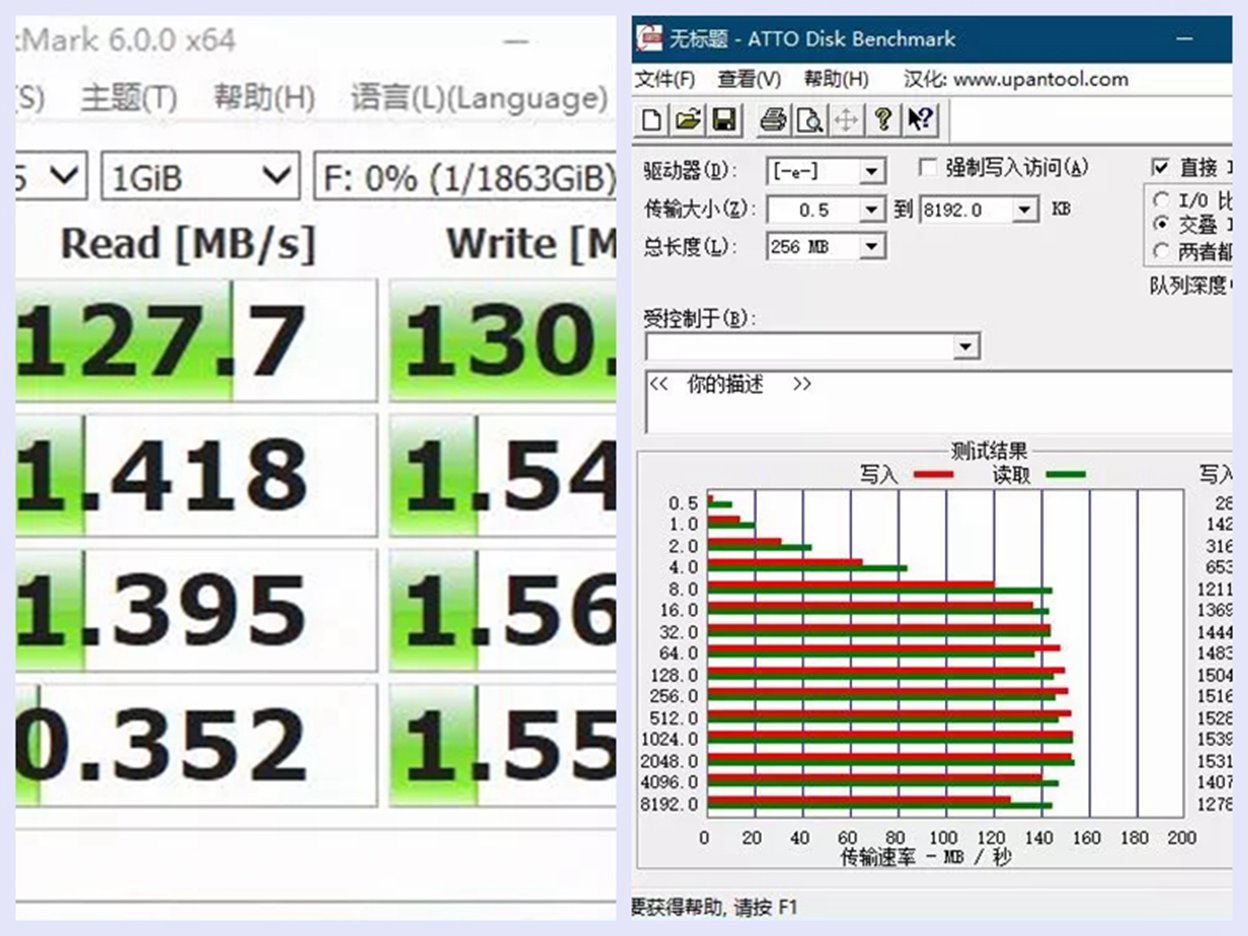Open the 8192.0 end transfer size dropdown
The height and width of the screenshot is (936, 1248).
click(x=1026, y=210)
